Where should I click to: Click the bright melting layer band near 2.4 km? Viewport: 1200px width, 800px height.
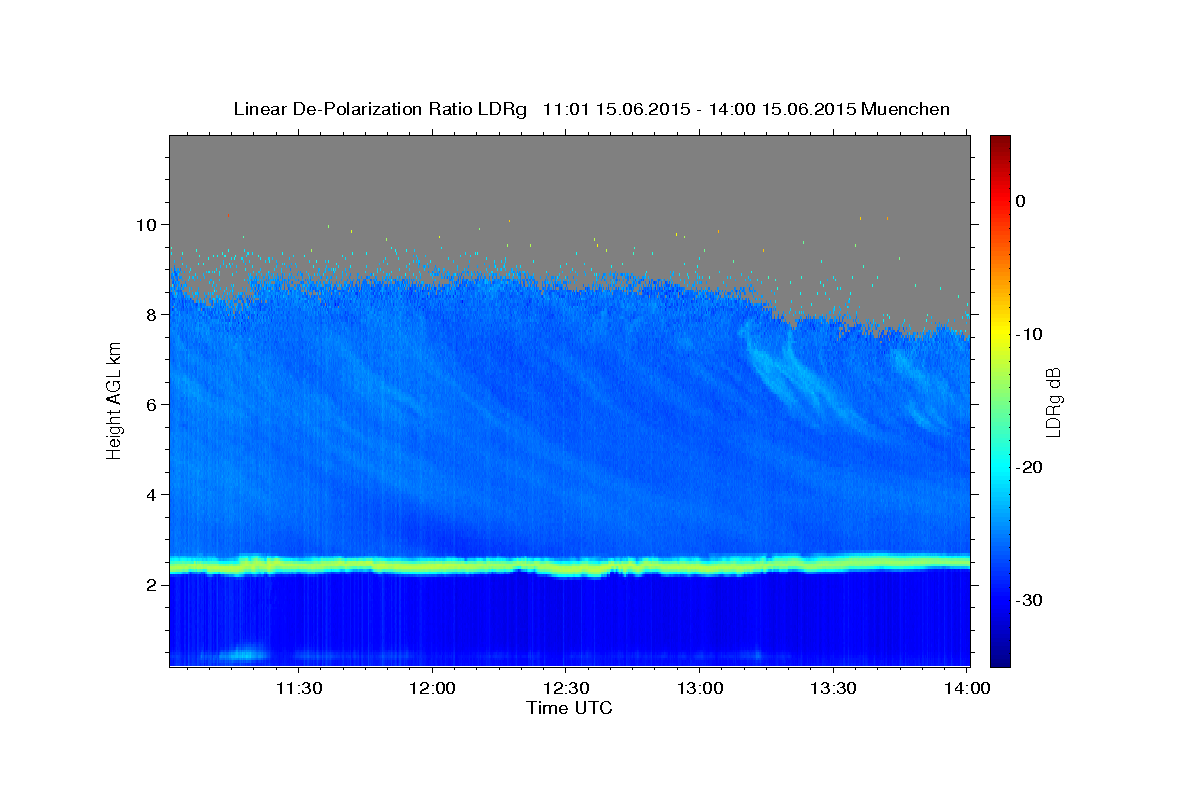(x=569, y=566)
